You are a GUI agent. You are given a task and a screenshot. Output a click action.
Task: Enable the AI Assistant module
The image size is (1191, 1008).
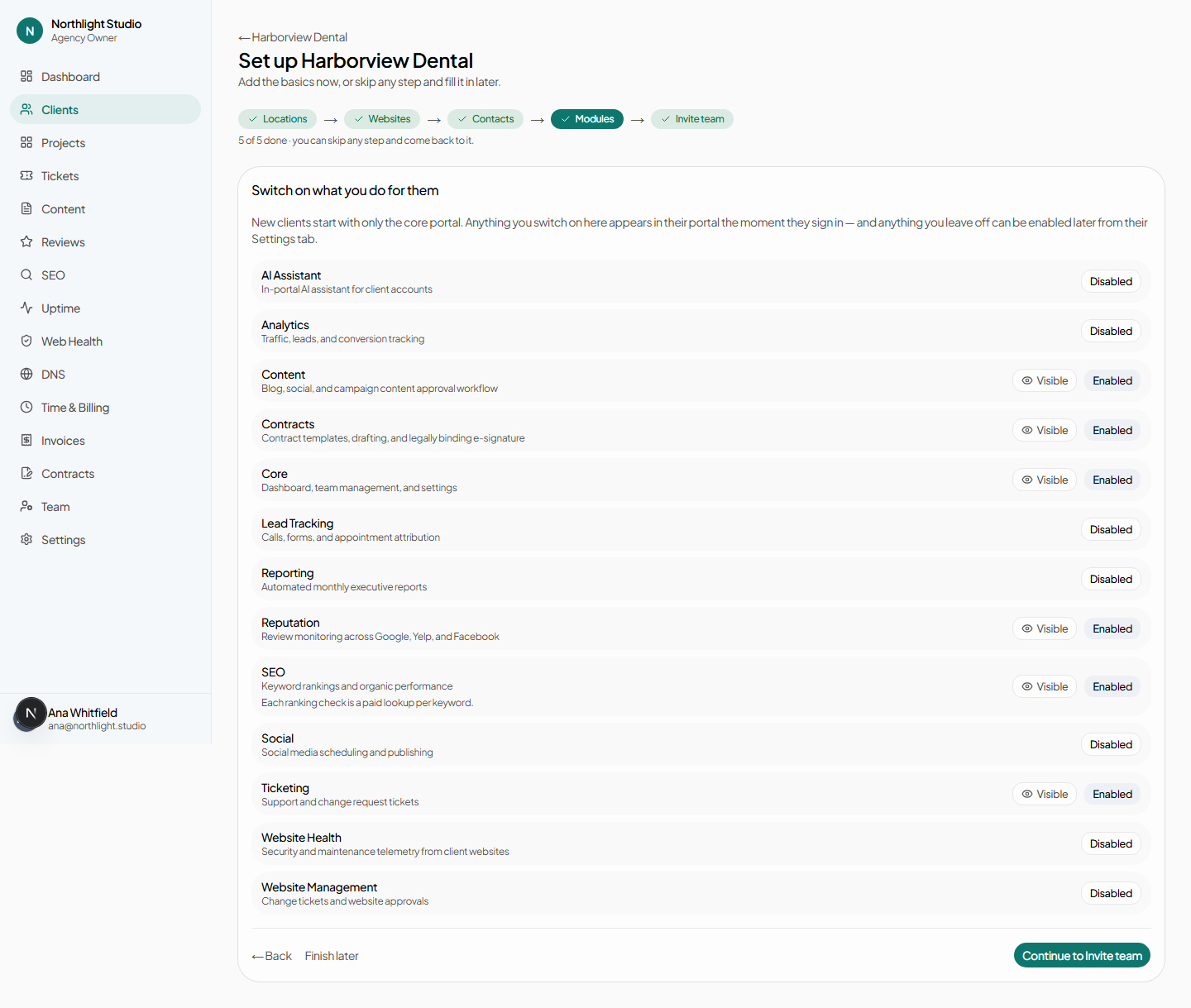click(x=1111, y=281)
